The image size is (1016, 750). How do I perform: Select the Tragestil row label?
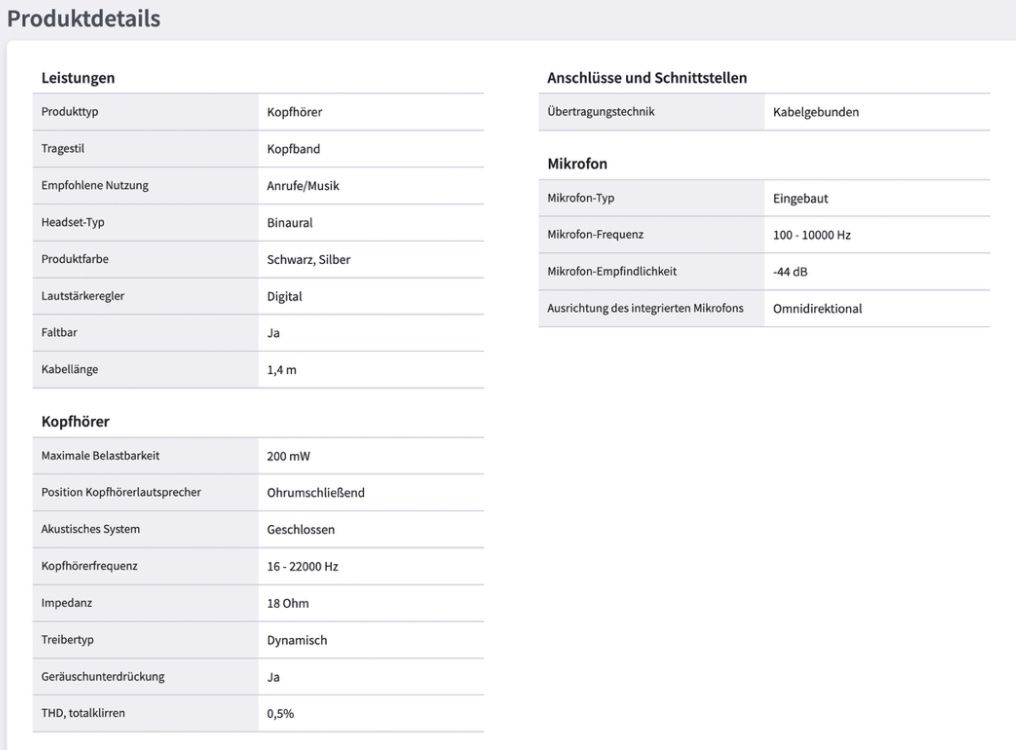(63, 148)
